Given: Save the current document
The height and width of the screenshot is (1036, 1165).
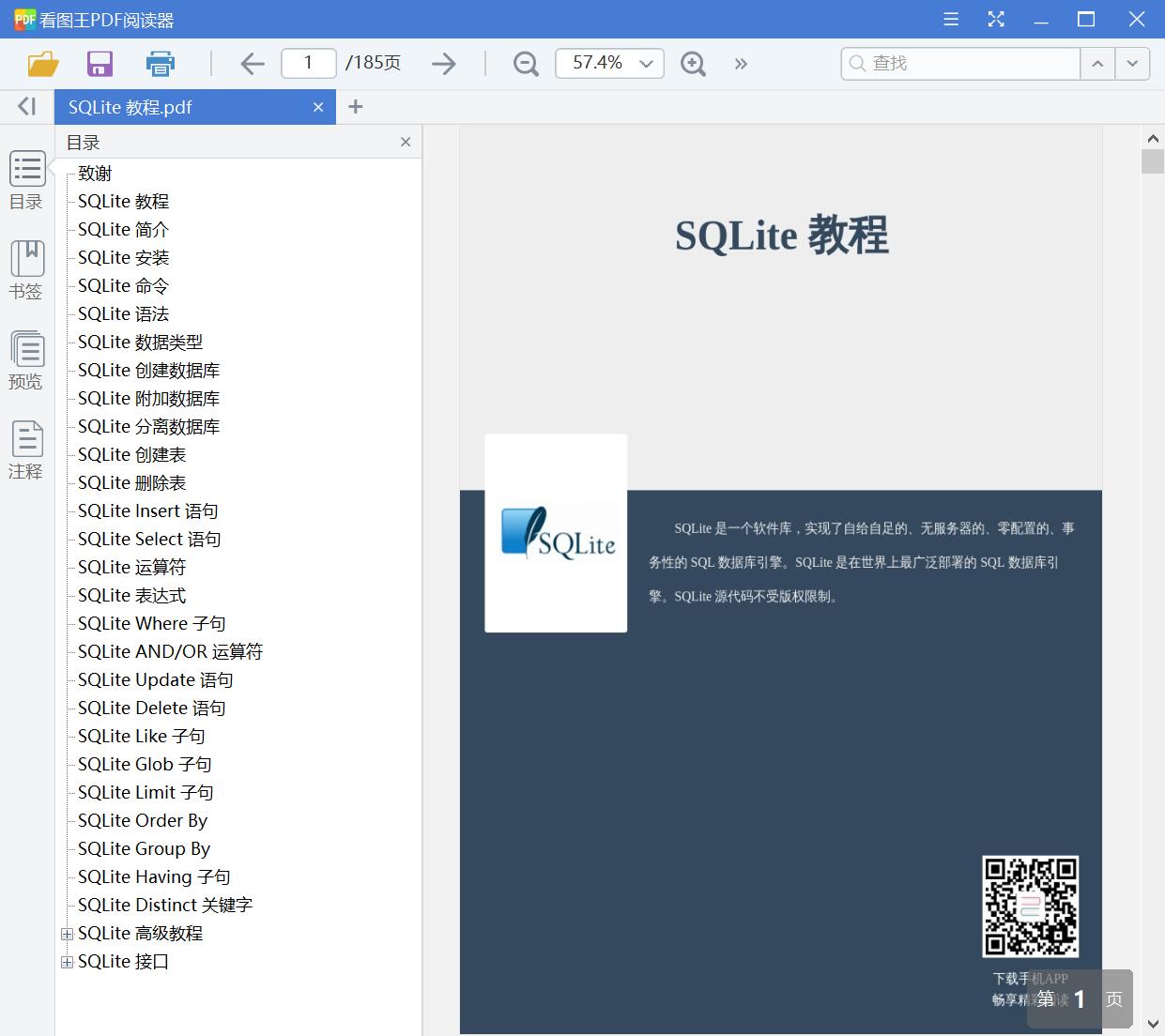Looking at the screenshot, I should (x=100, y=63).
